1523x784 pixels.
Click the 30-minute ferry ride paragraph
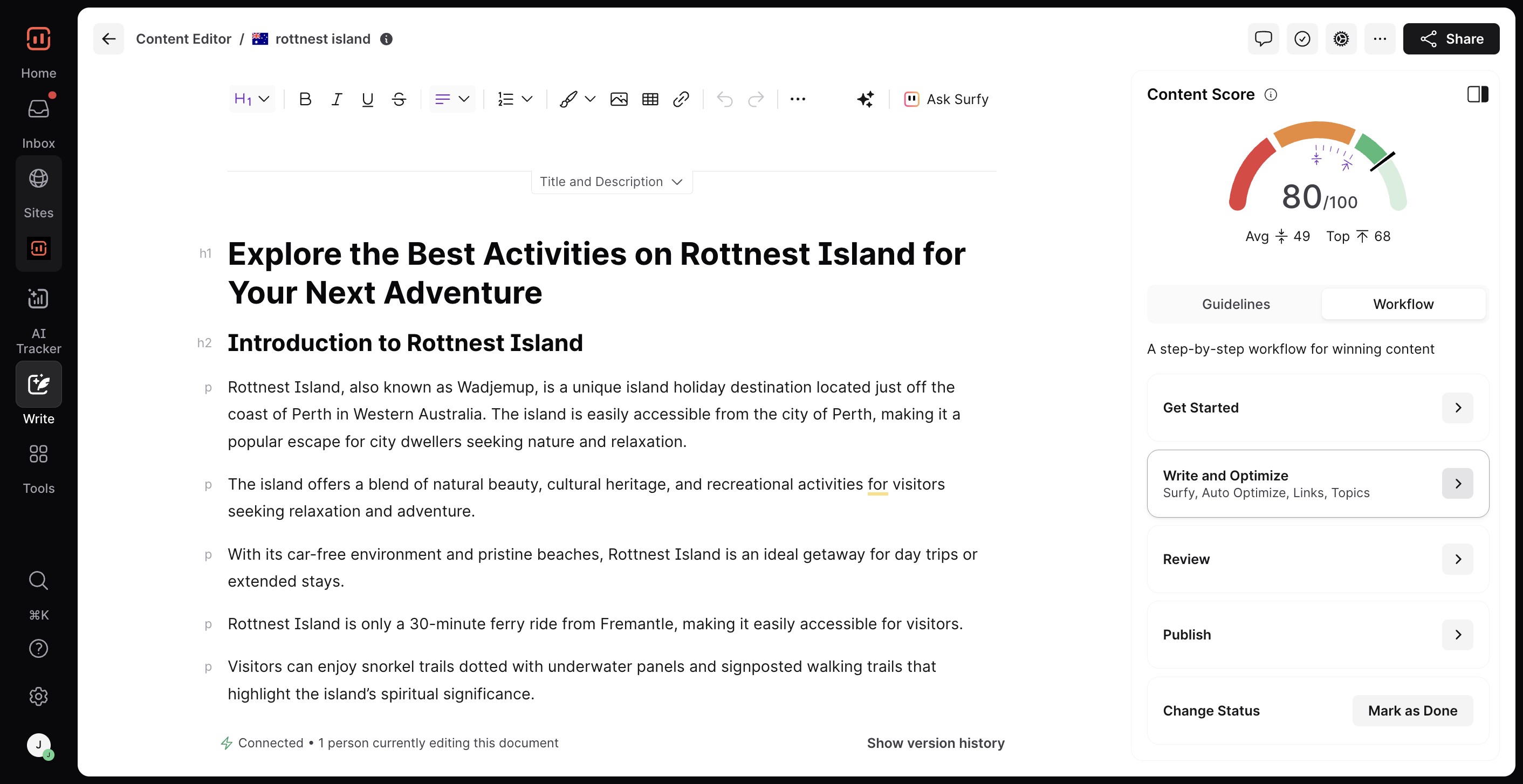tap(595, 624)
